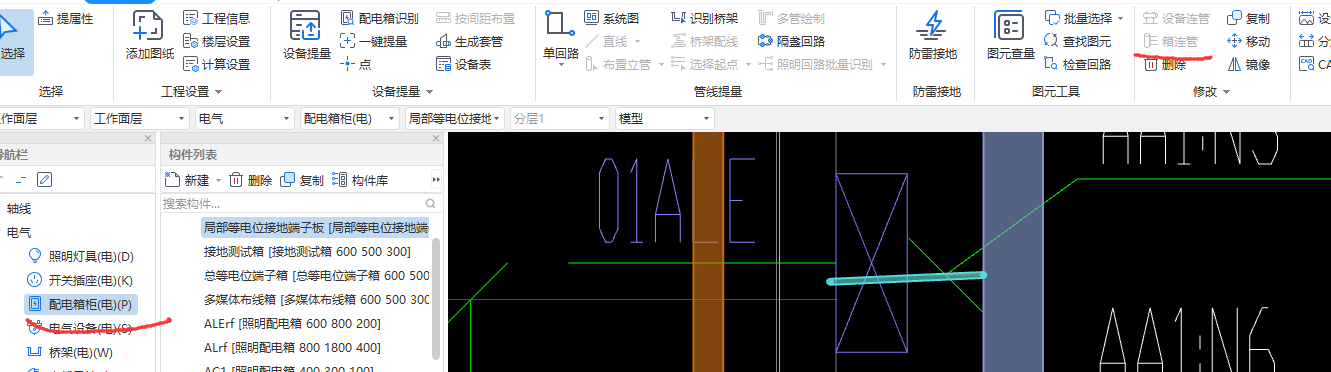
Task: Click 识别桥架 recognize cable tray
Action: (705, 18)
